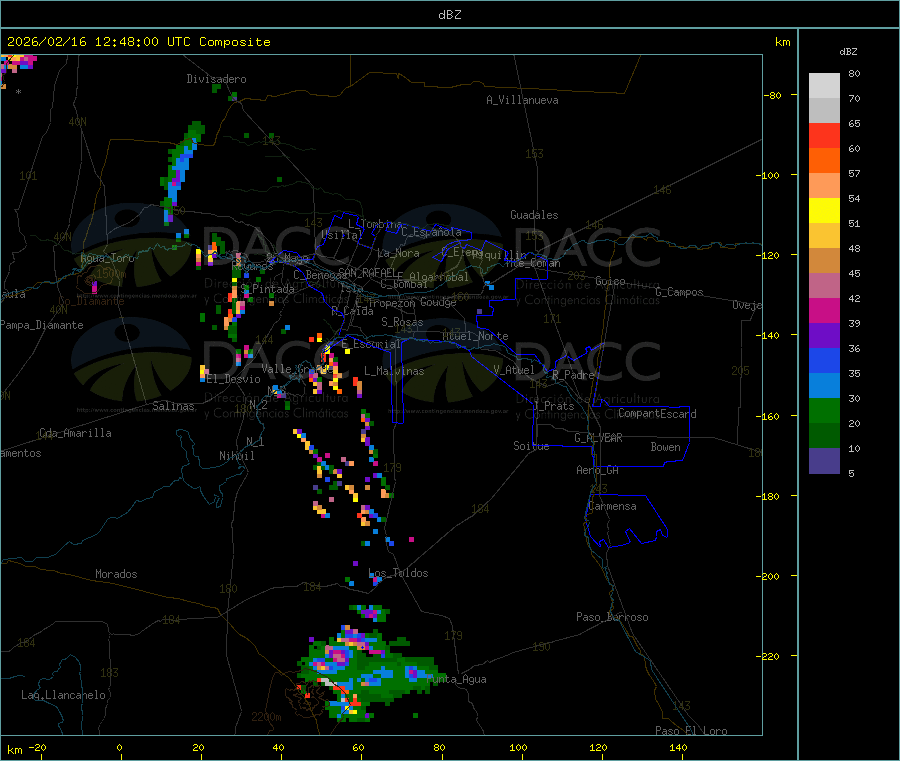Click the Paso_El_Loro map label
This screenshot has width=900, height=761.
(x=691, y=731)
